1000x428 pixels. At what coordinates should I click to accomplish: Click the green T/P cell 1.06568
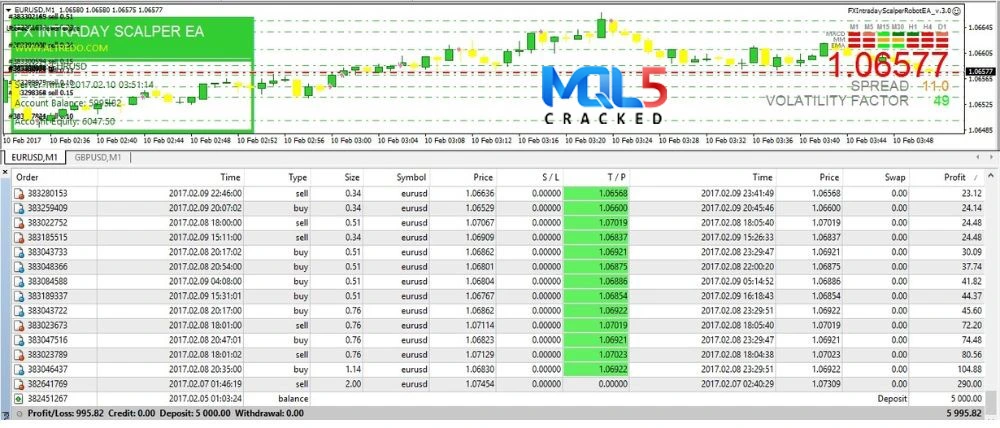pyautogui.click(x=596, y=193)
